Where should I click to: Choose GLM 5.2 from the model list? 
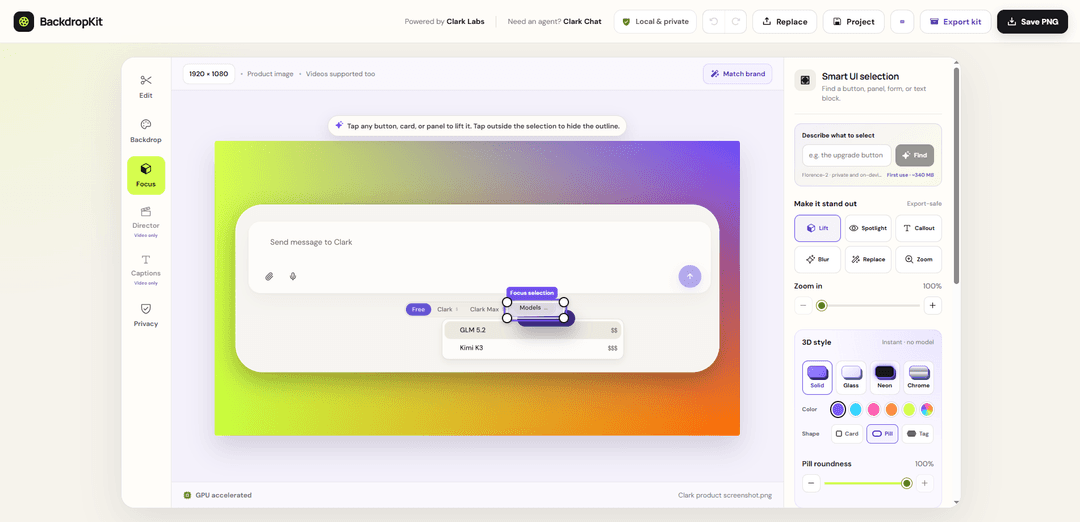533,331
